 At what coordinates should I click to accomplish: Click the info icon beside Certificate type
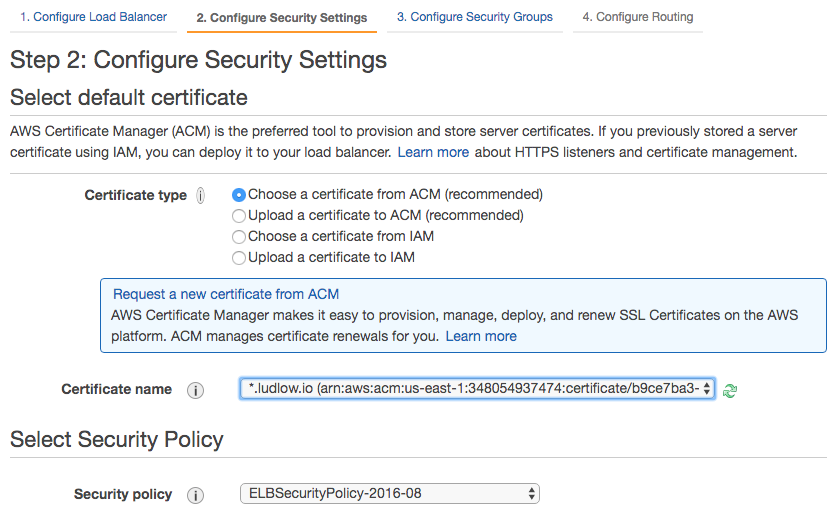[x=201, y=196]
